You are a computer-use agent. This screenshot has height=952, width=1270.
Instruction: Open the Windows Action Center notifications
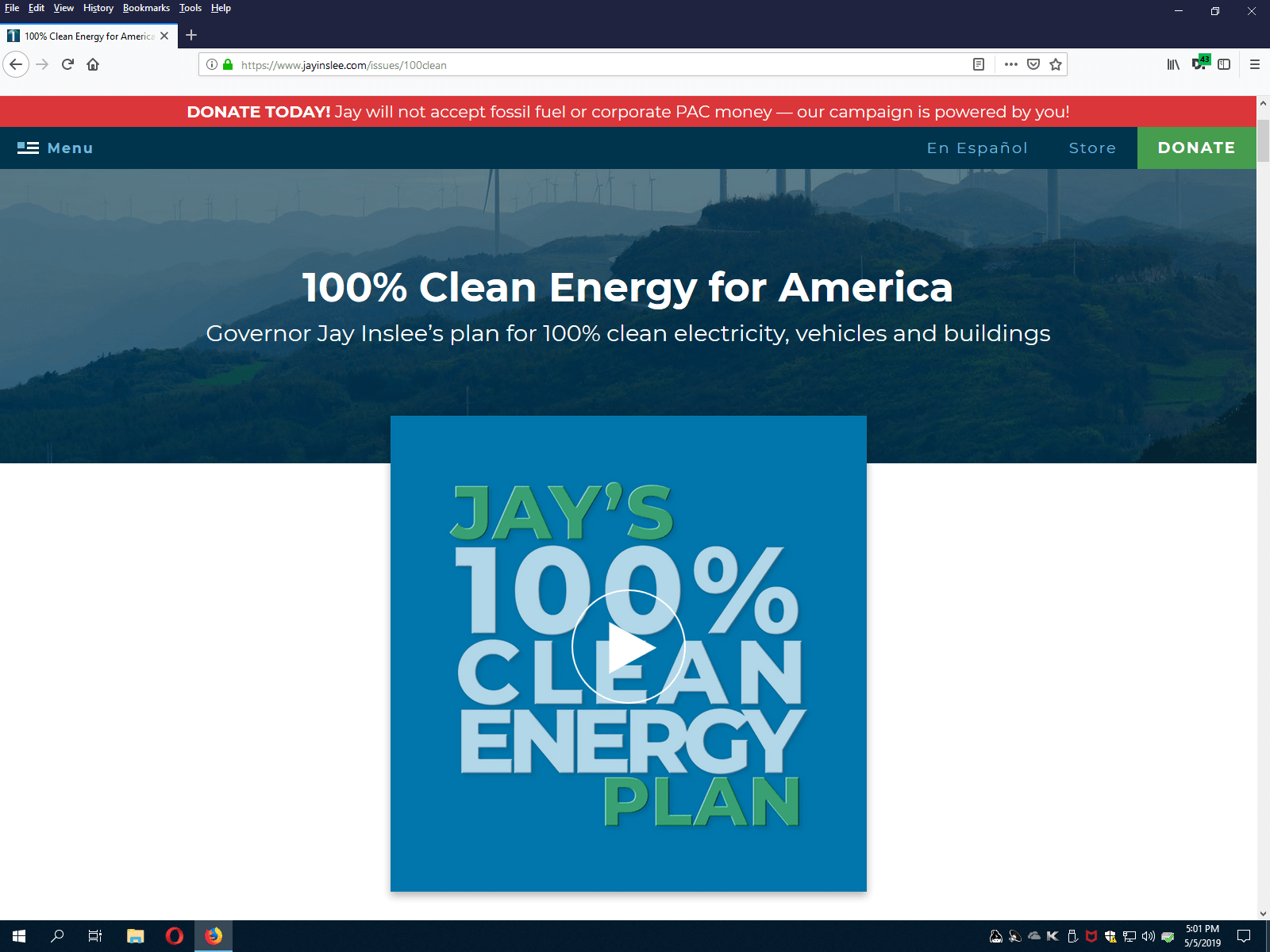[x=1244, y=936]
